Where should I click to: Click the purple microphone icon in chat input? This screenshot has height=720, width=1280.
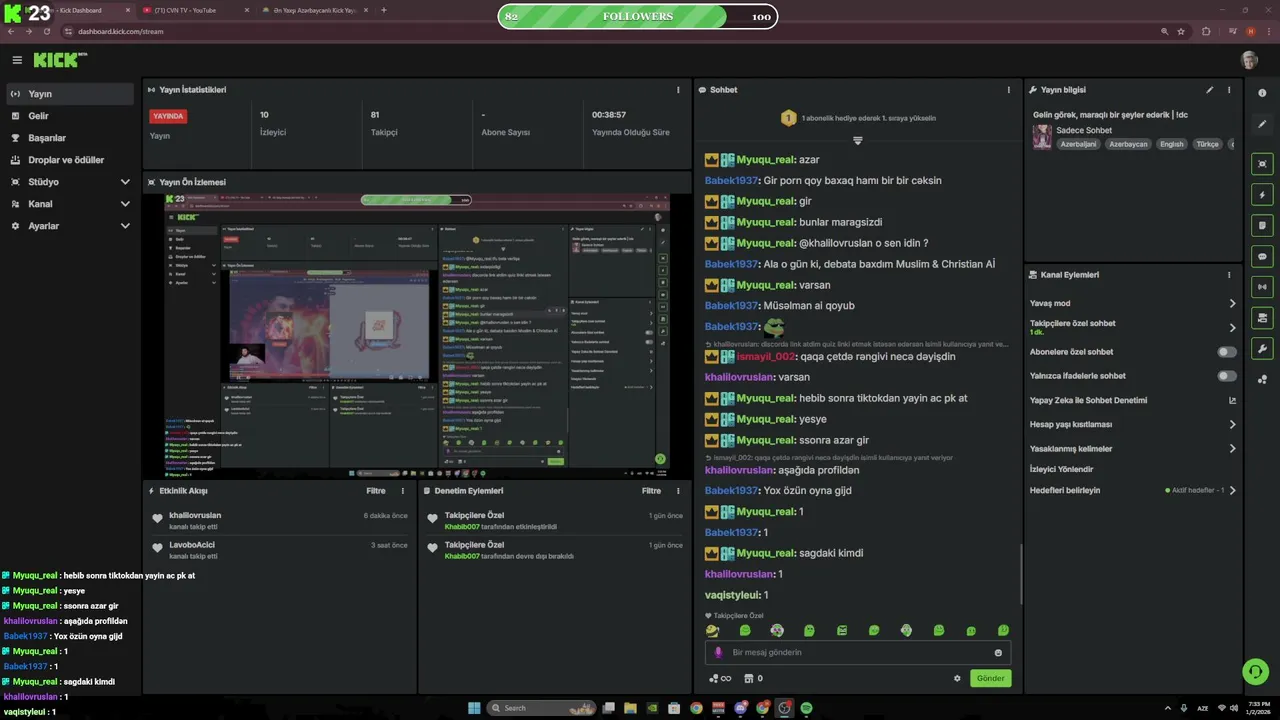pyautogui.click(x=717, y=652)
